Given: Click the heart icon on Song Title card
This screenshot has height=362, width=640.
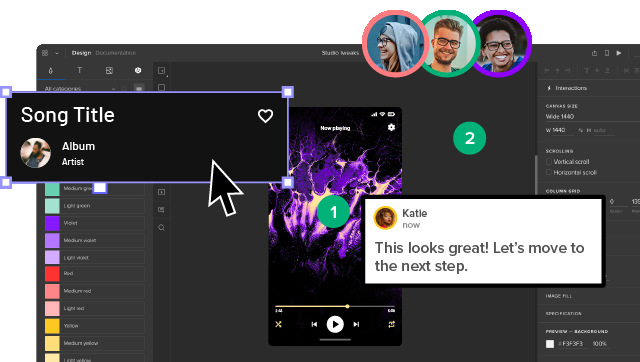Looking at the screenshot, I should [265, 116].
